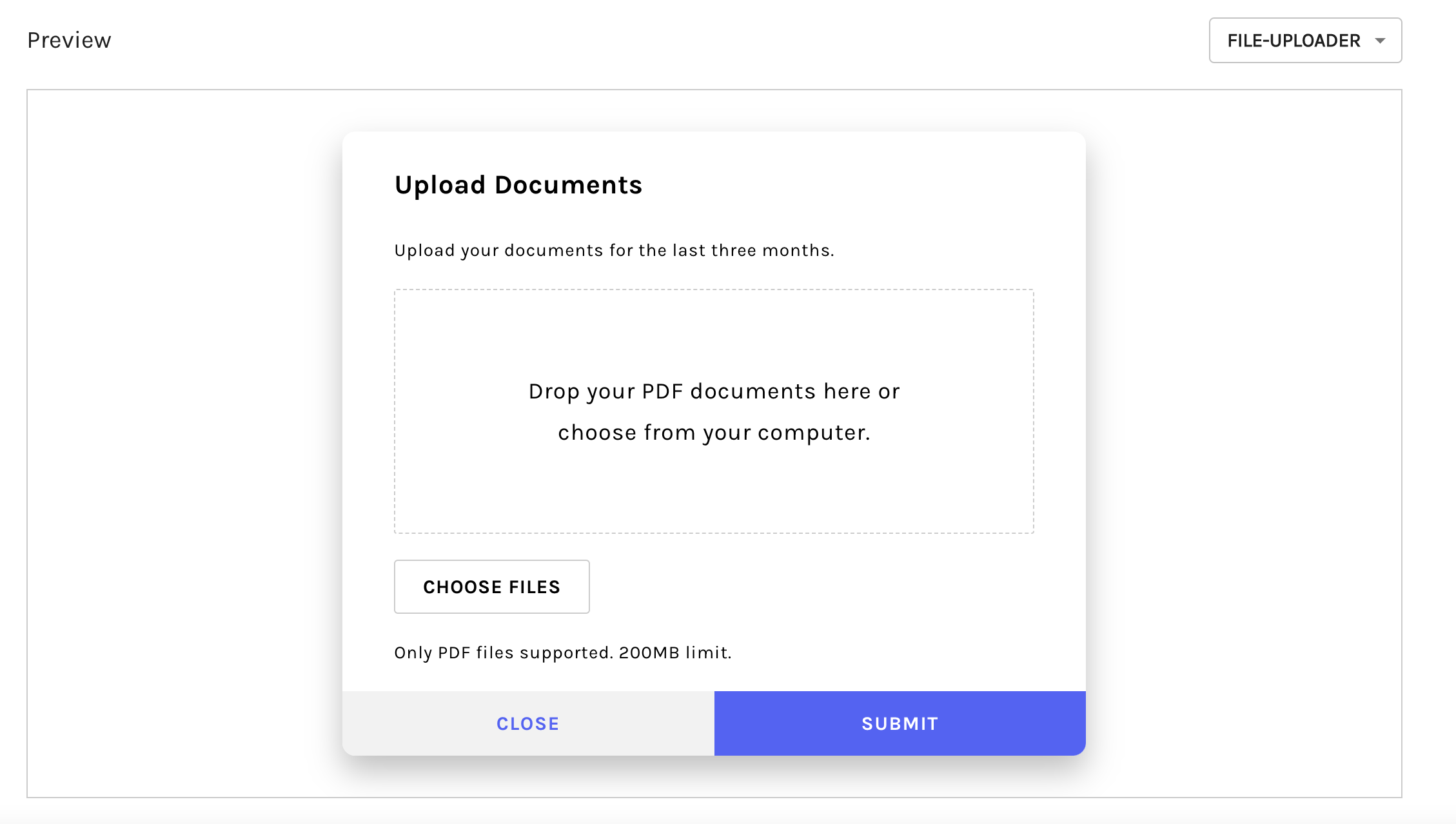The image size is (1456, 824).
Task: Click the CHOOSE FILES button
Action: 491,587
